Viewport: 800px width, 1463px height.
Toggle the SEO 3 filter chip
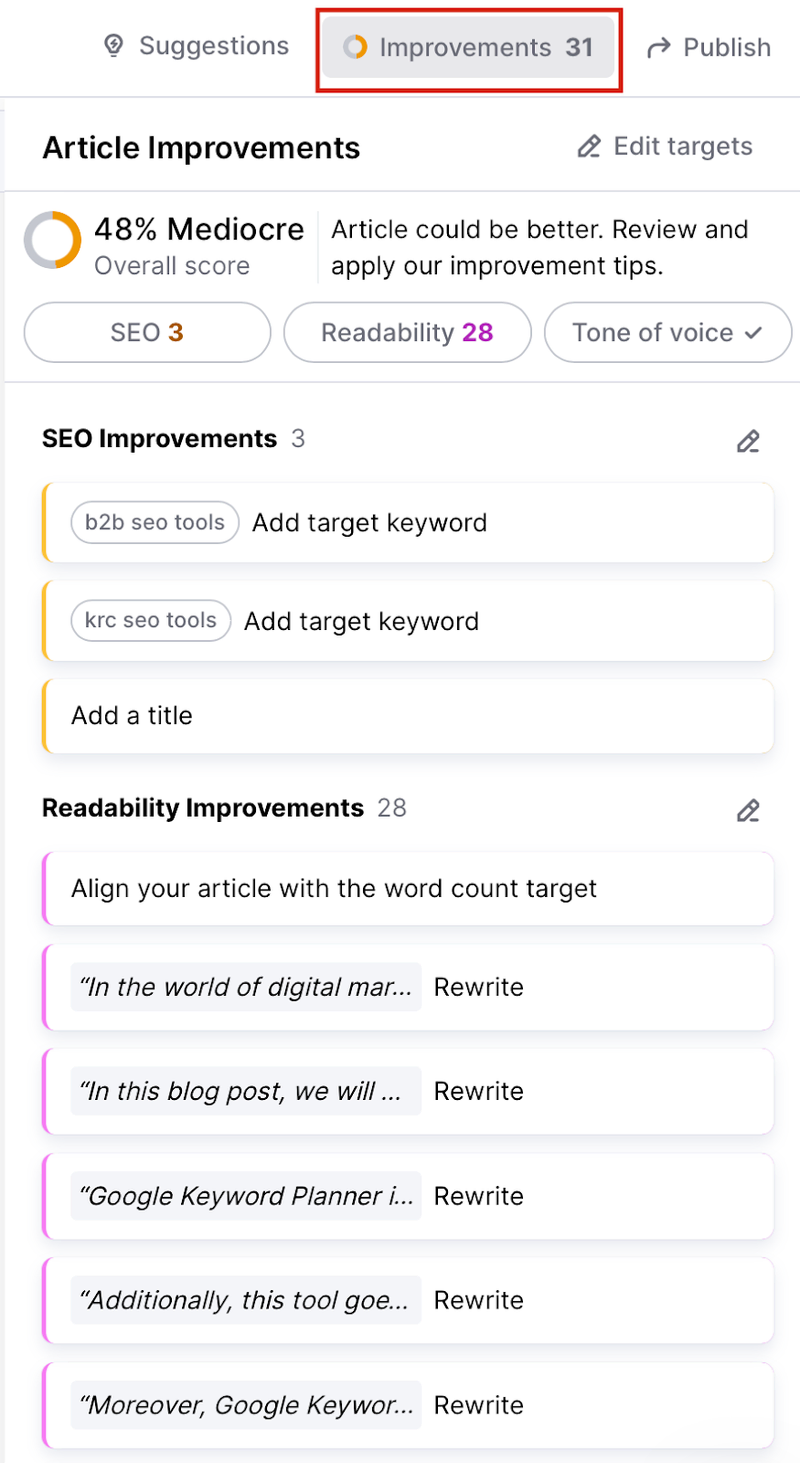147,332
